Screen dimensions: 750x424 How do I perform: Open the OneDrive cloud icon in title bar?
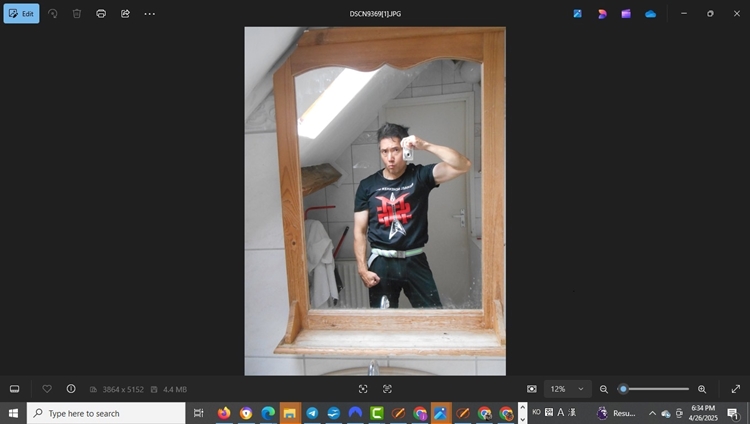coord(650,14)
